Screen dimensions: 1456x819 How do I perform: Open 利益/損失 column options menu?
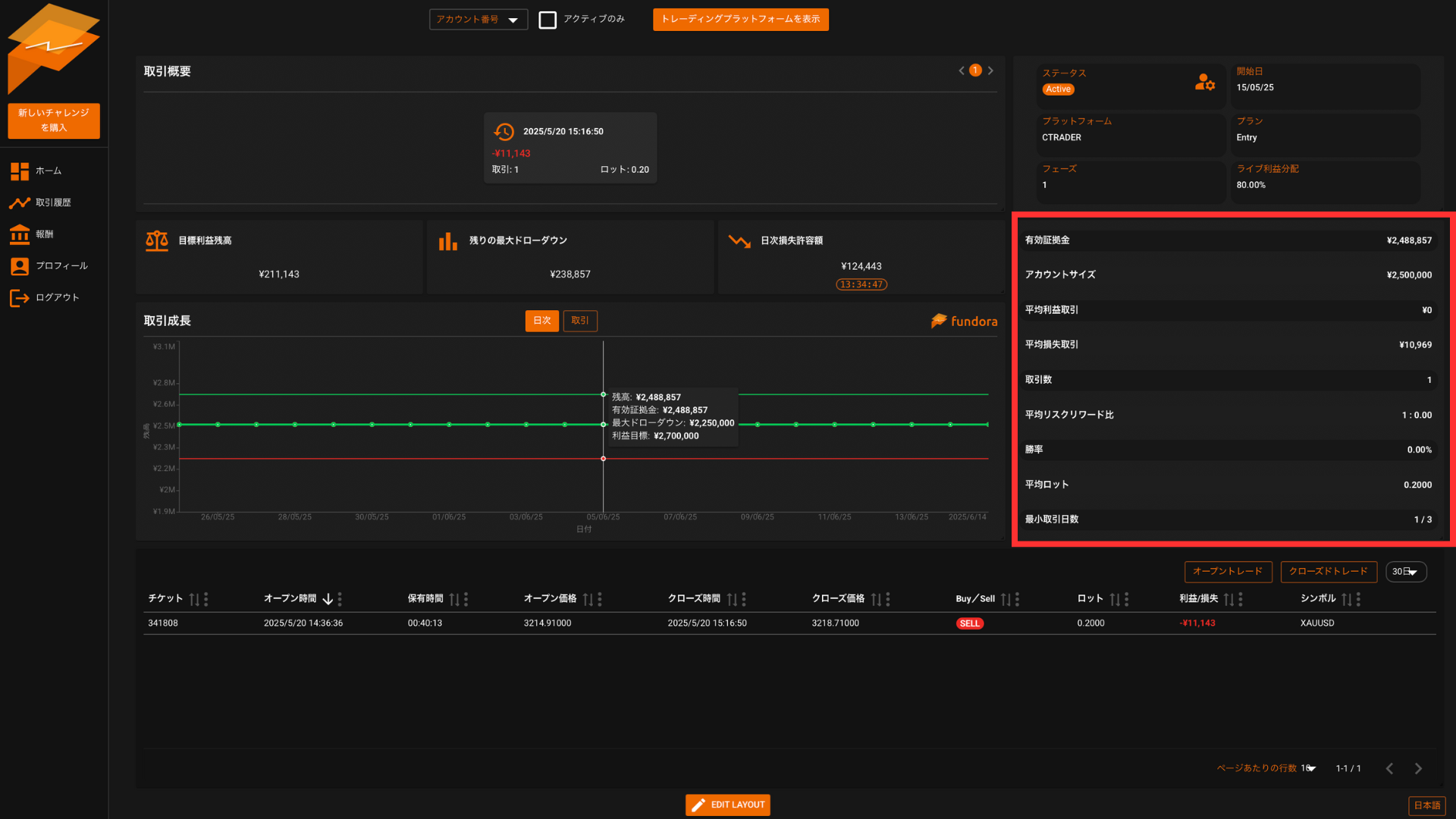[x=1240, y=599]
